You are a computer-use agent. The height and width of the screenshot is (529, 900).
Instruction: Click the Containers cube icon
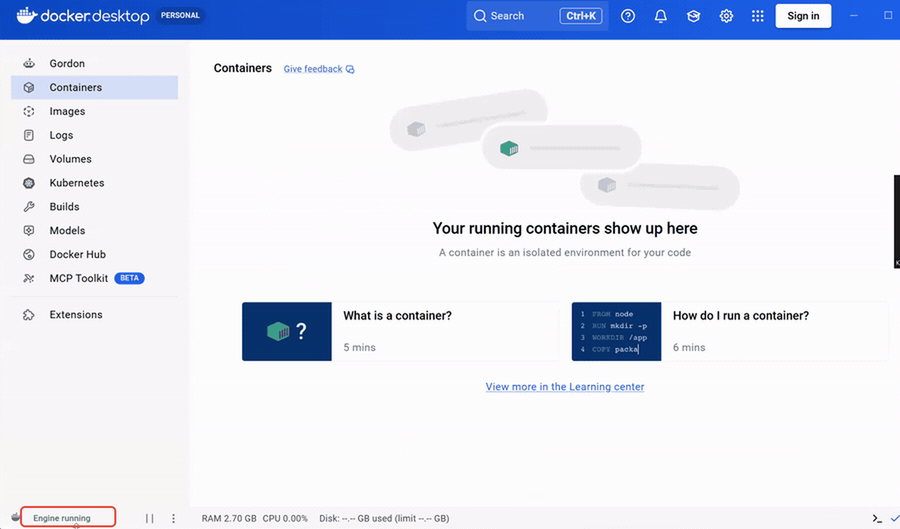29,87
